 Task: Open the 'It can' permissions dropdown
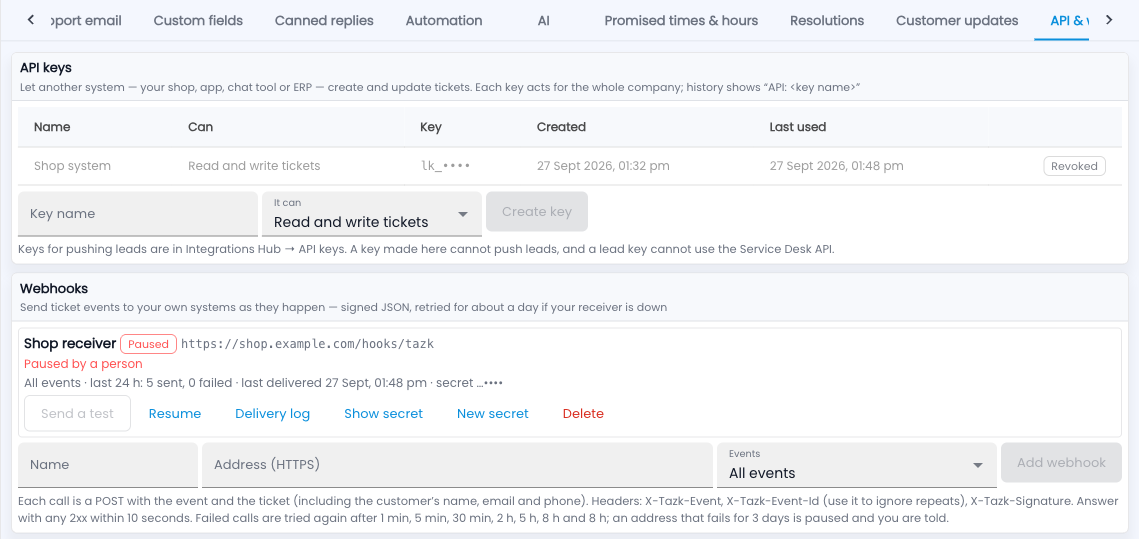pos(372,214)
